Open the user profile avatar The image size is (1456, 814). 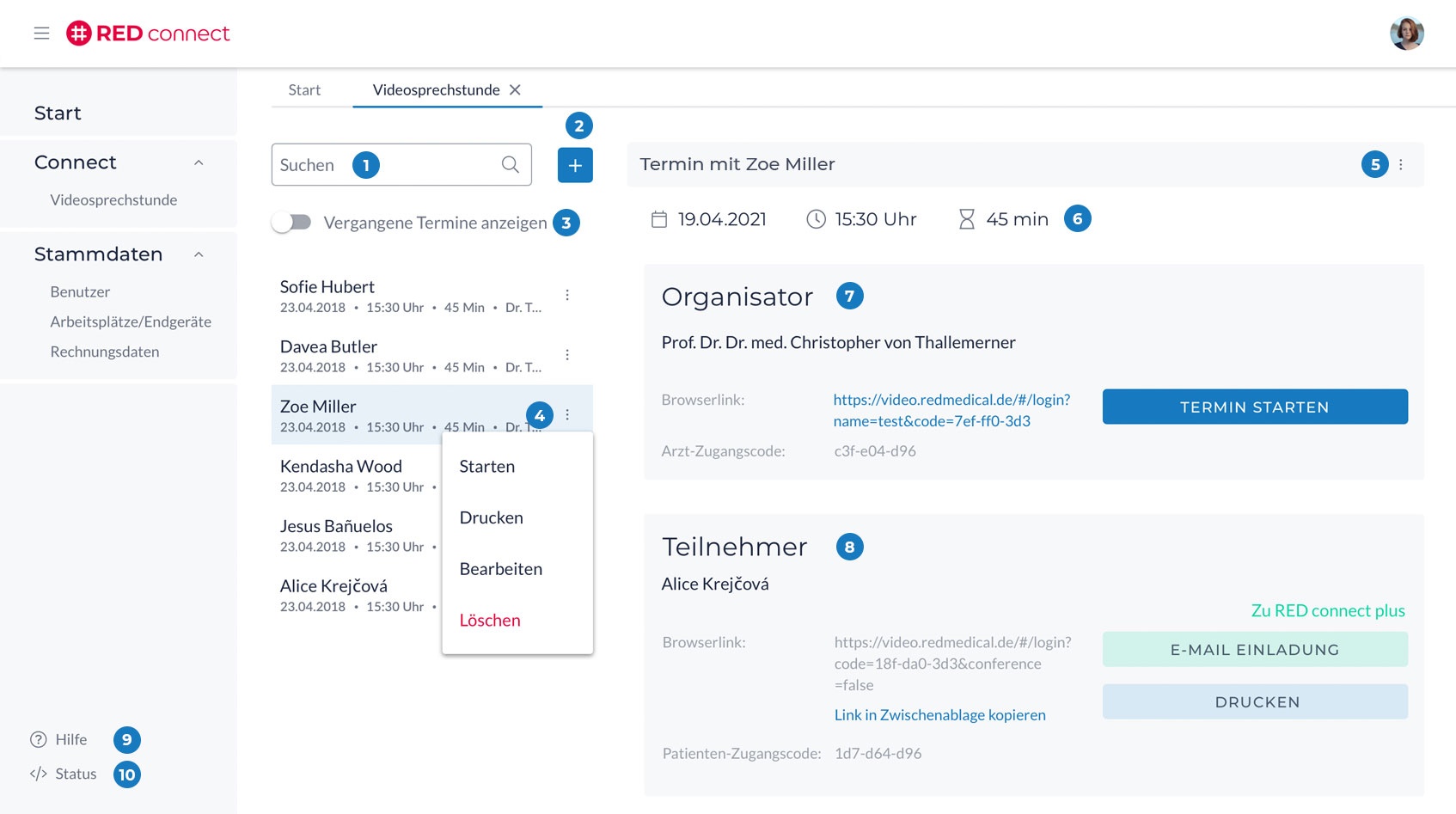point(1406,34)
